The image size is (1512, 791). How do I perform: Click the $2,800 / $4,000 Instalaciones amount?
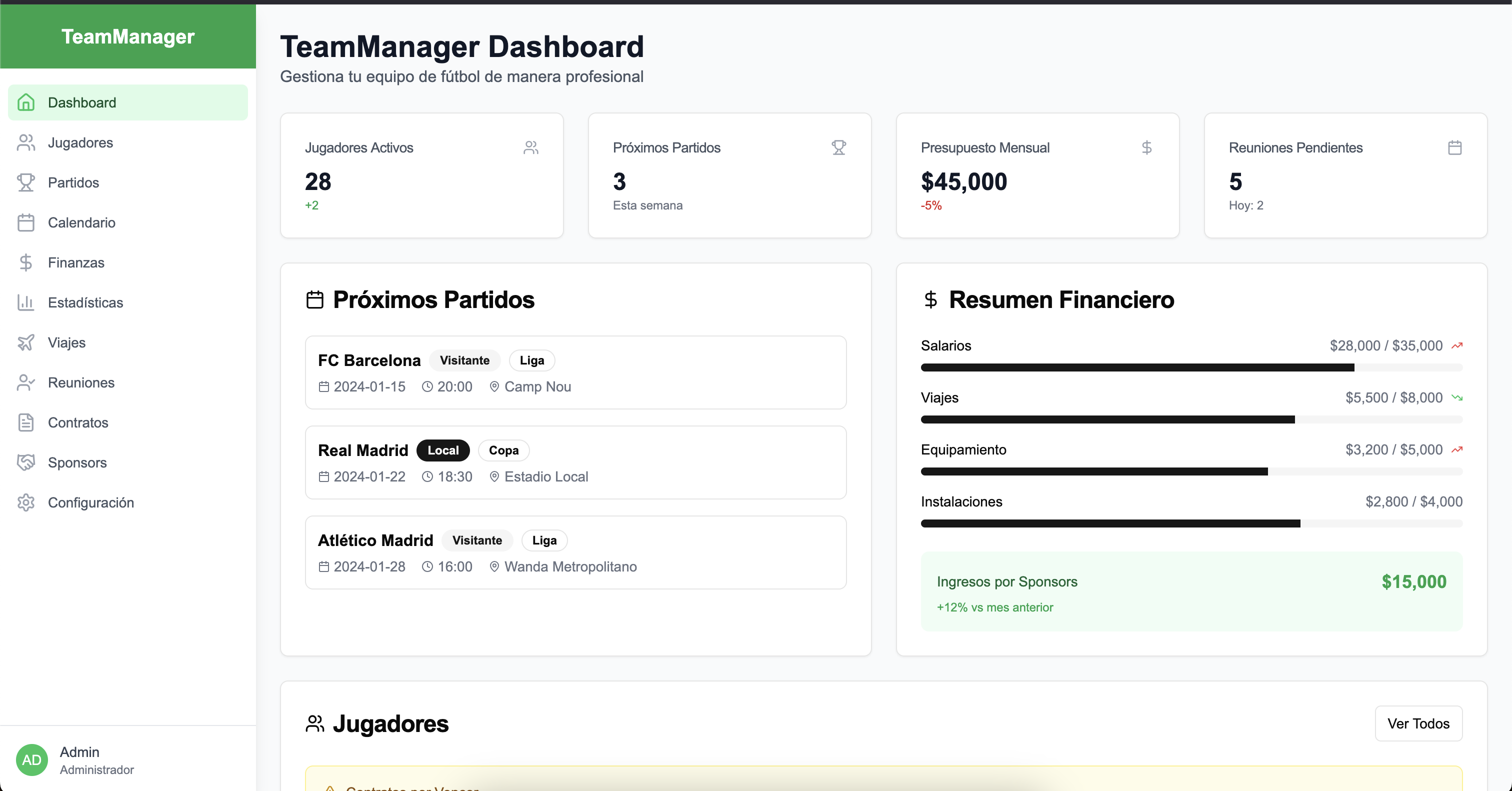pyautogui.click(x=1414, y=501)
